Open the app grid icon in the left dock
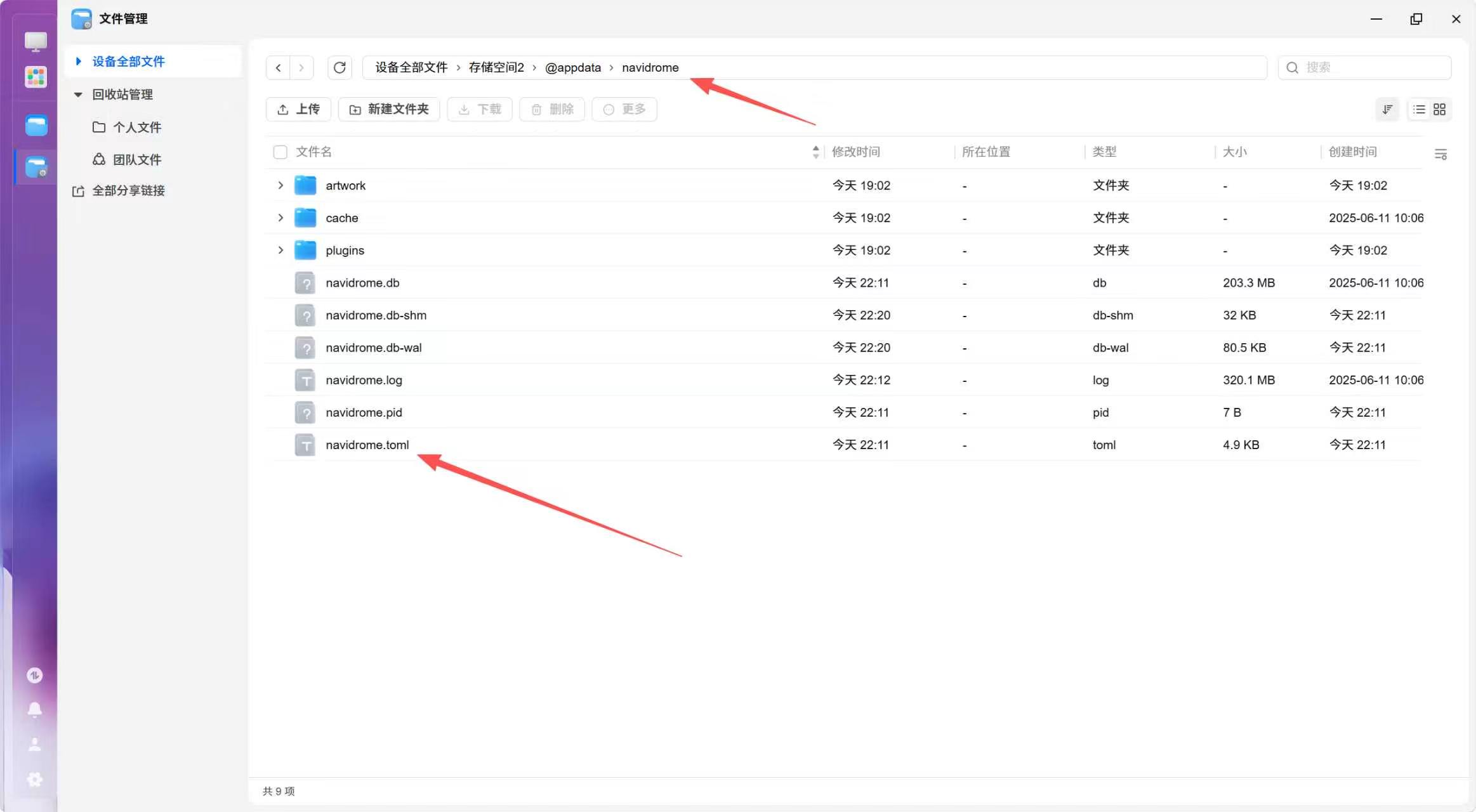This screenshot has width=1476, height=812. point(36,77)
